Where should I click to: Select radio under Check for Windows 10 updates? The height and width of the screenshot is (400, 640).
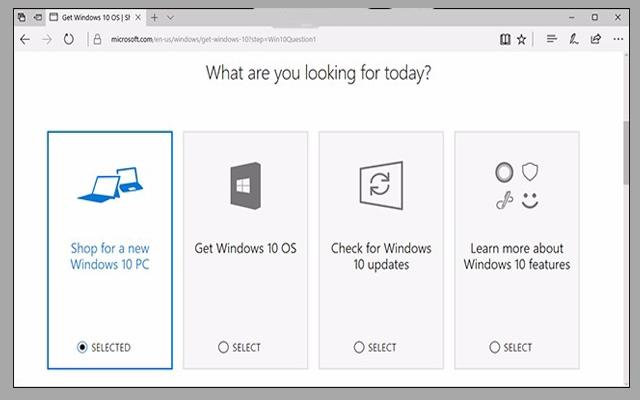point(359,347)
